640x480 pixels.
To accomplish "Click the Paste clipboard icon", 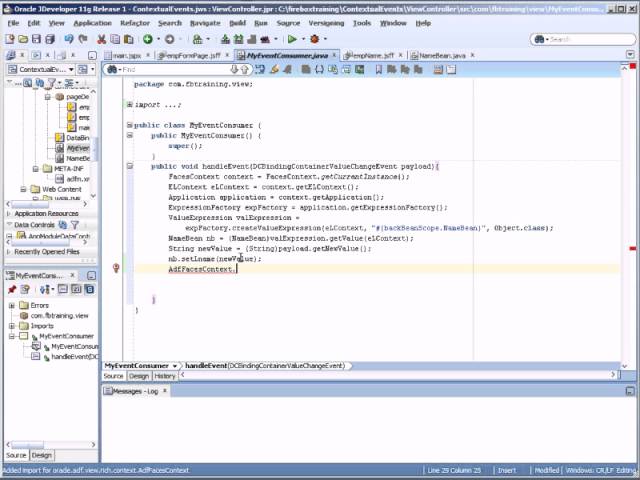I will pos(129,39).
